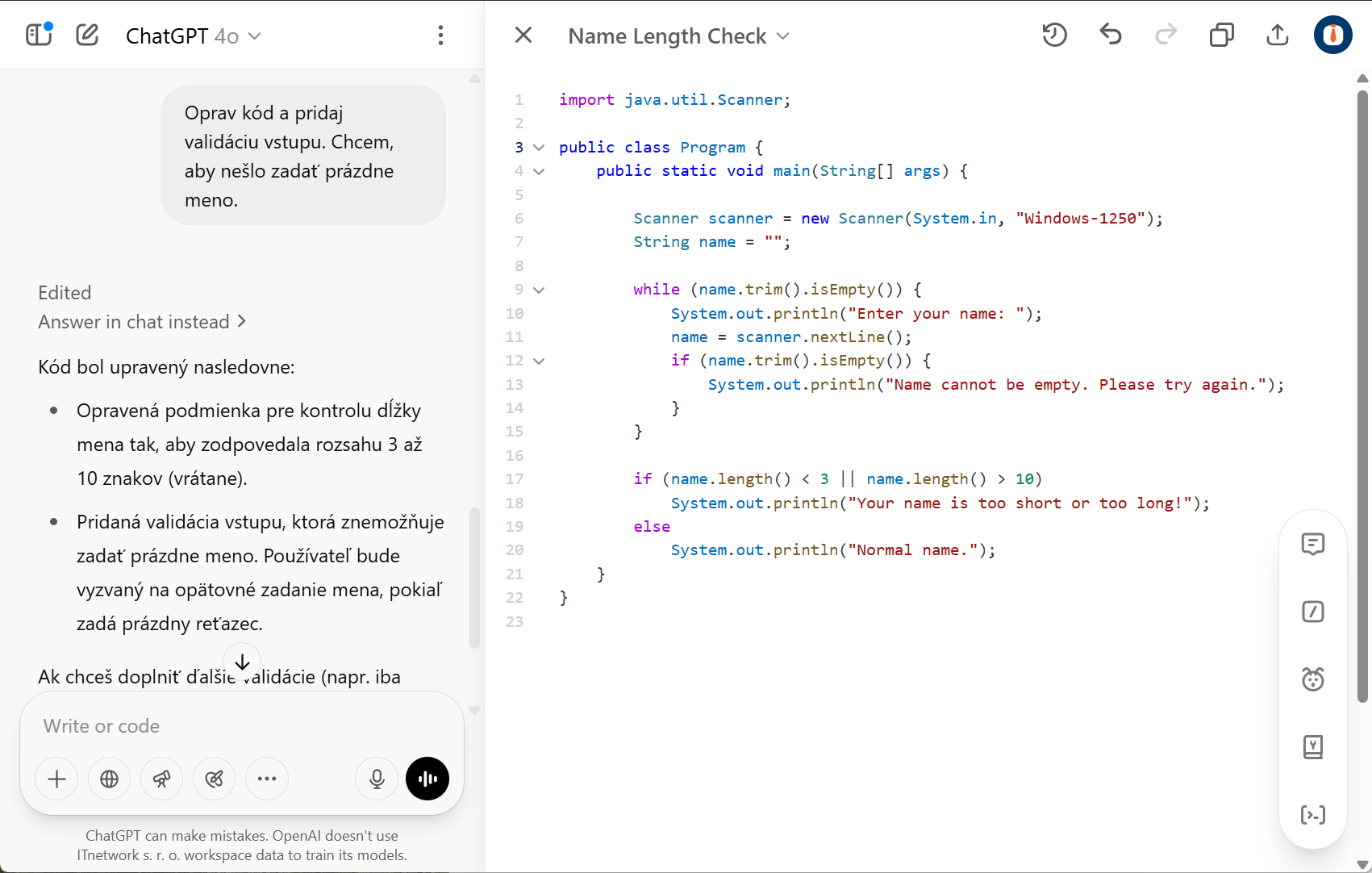Open canvas version history clock icon
The width and height of the screenshot is (1372, 873).
(x=1054, y=35)
